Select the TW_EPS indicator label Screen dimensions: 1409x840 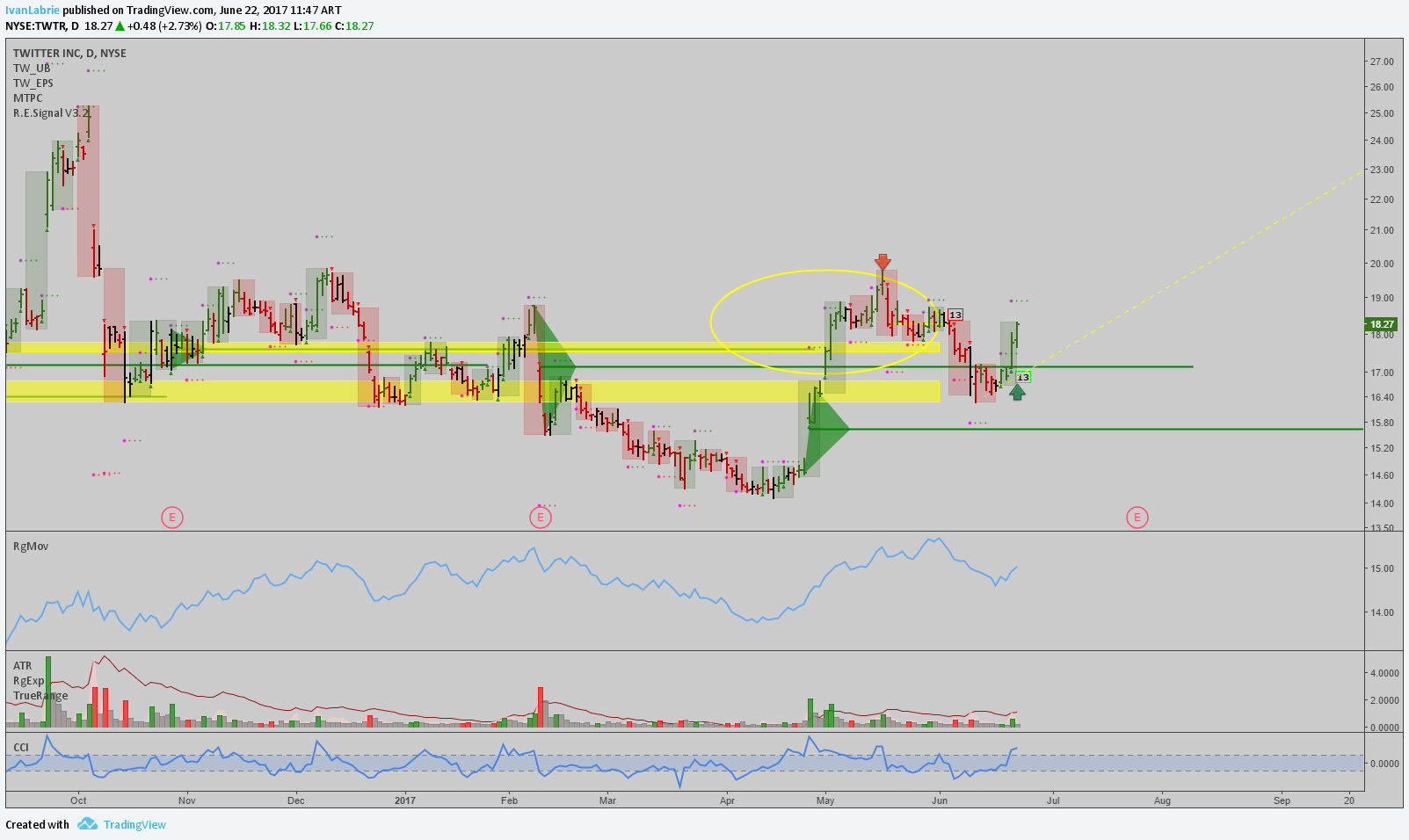click(x=33, y=83)
